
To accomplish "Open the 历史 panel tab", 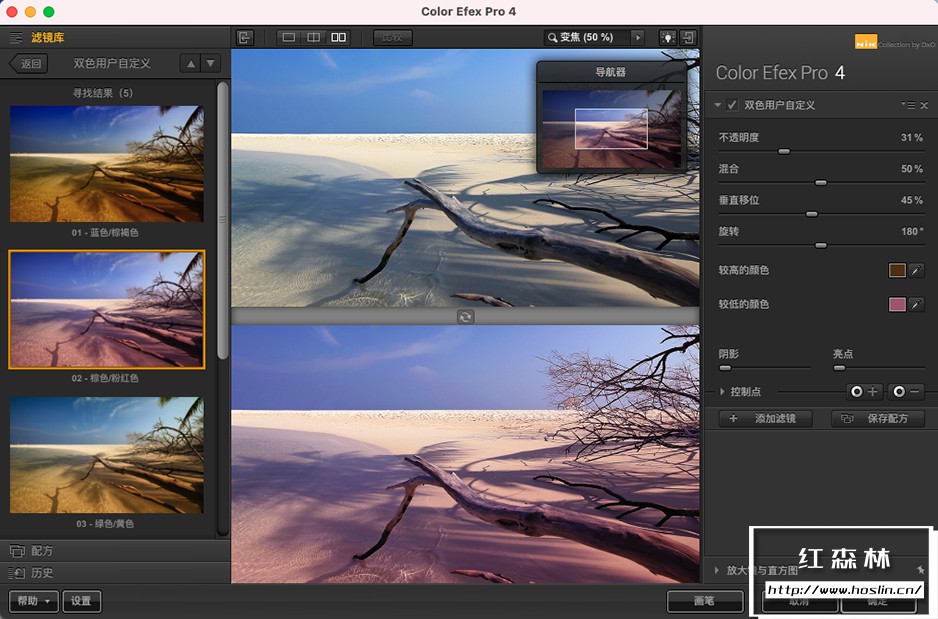I will pos(42,573).
